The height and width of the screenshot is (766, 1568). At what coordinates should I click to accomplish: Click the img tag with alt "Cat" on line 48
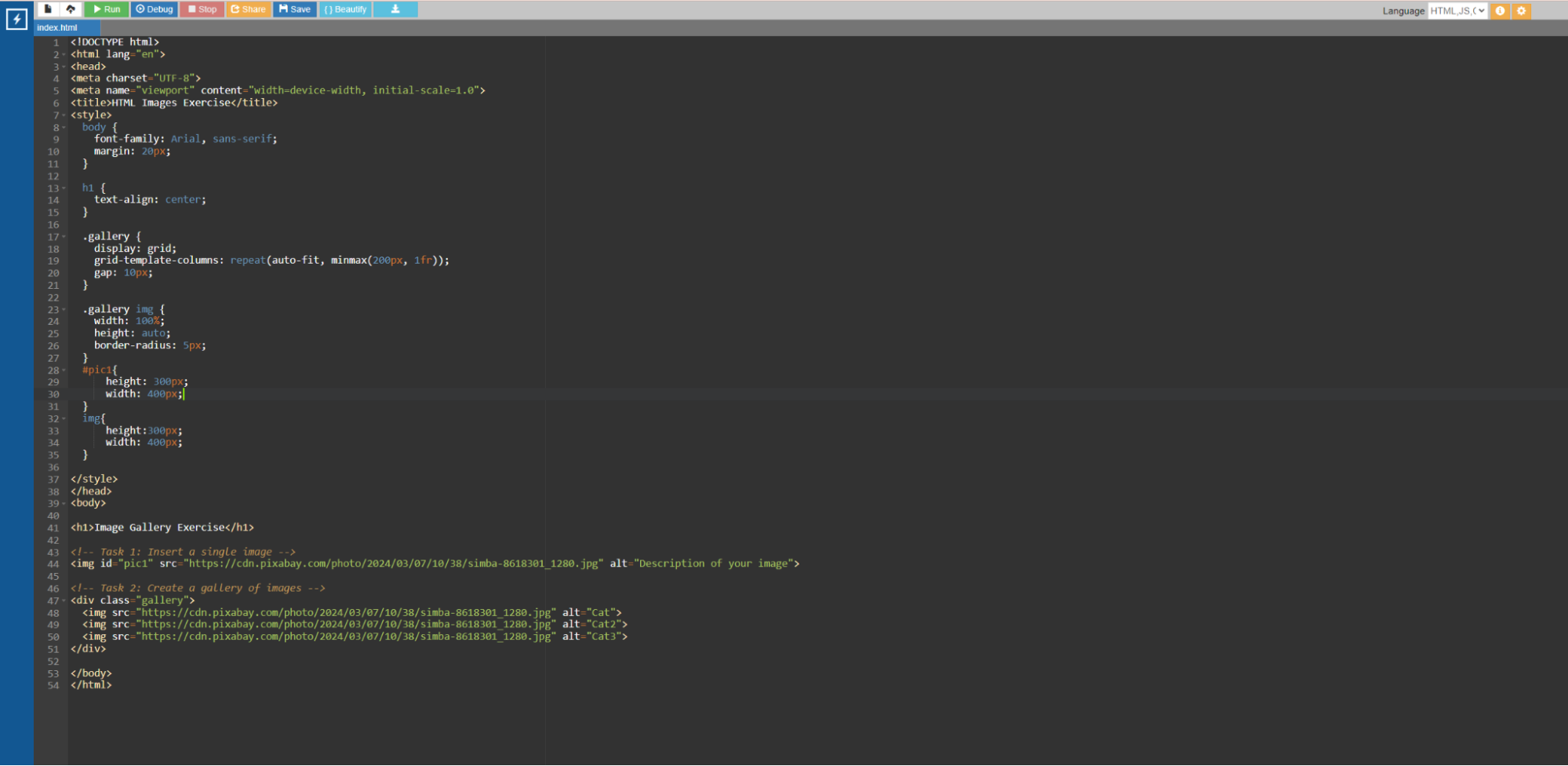tap(352, 613)
